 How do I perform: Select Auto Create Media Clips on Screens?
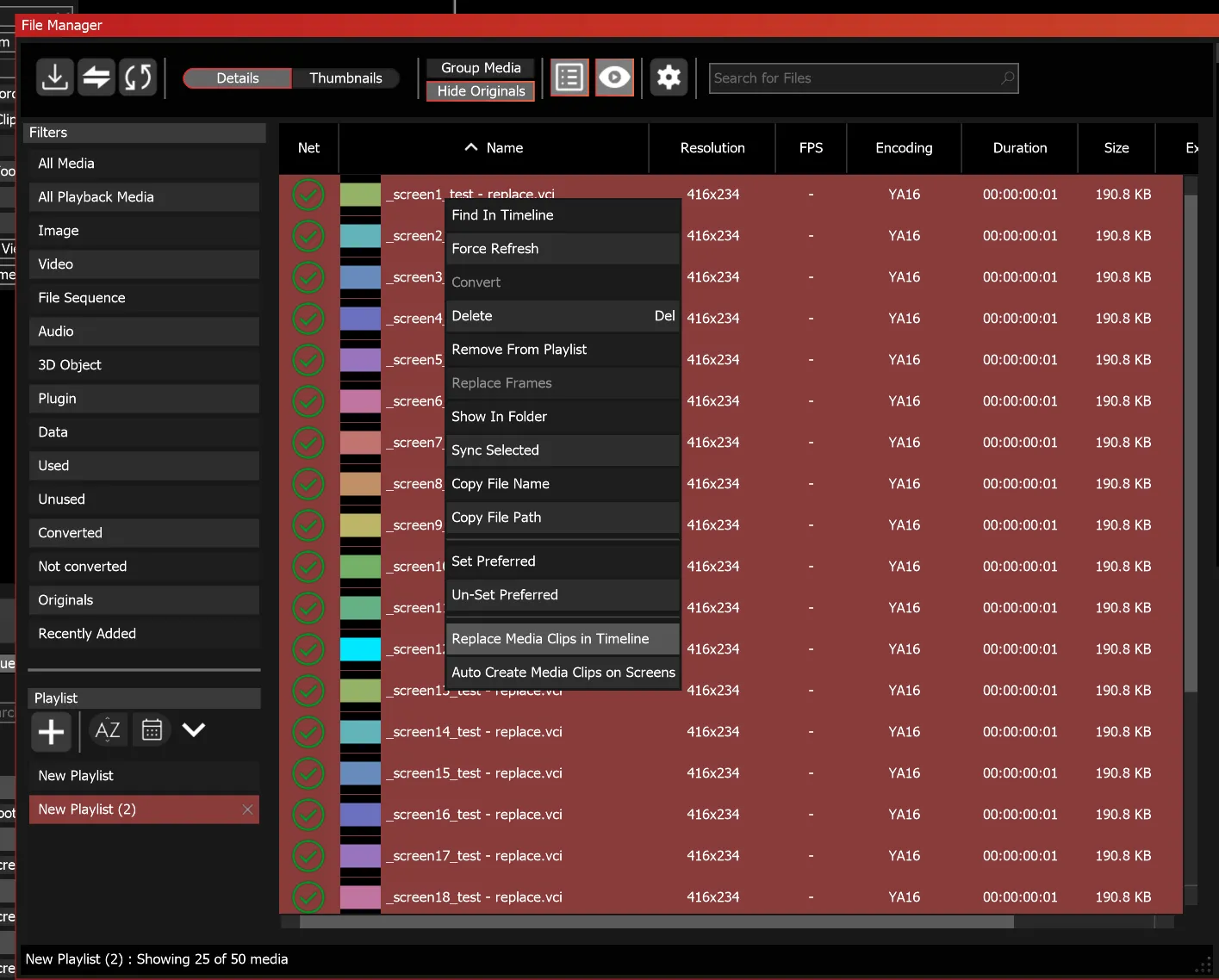563,673
